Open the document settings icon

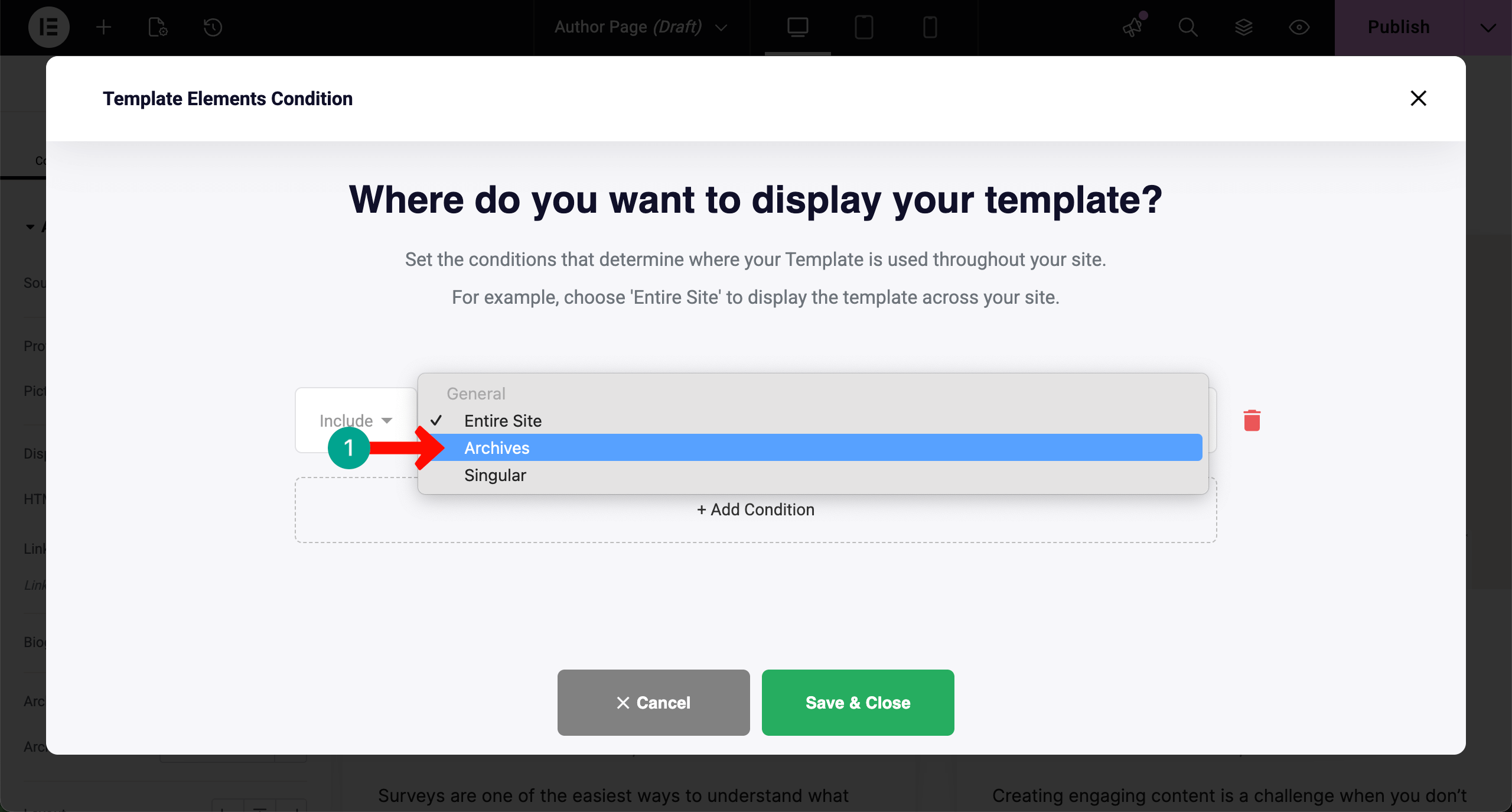[x=158, y=27]
